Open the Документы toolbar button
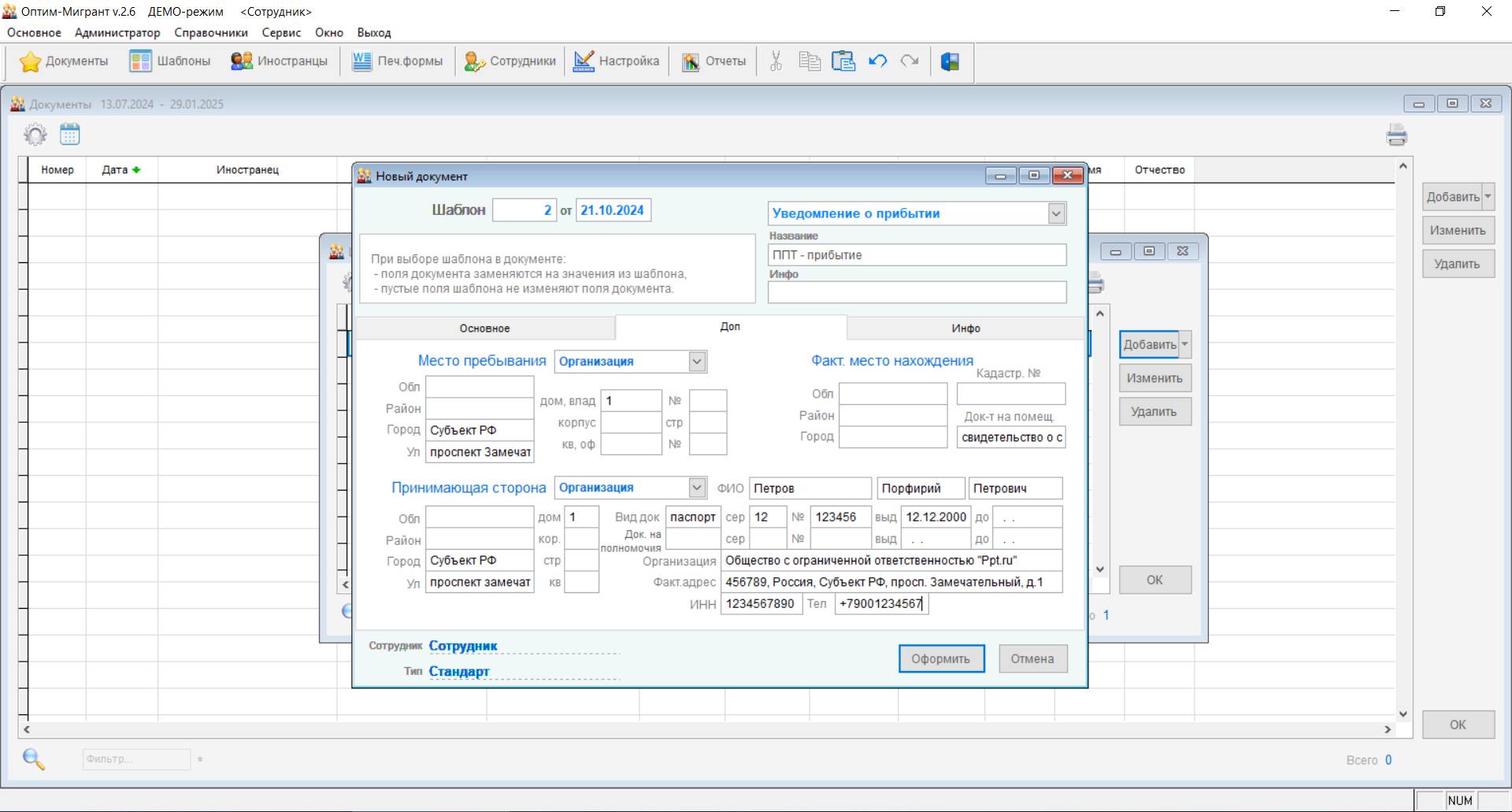 point(64,61)
